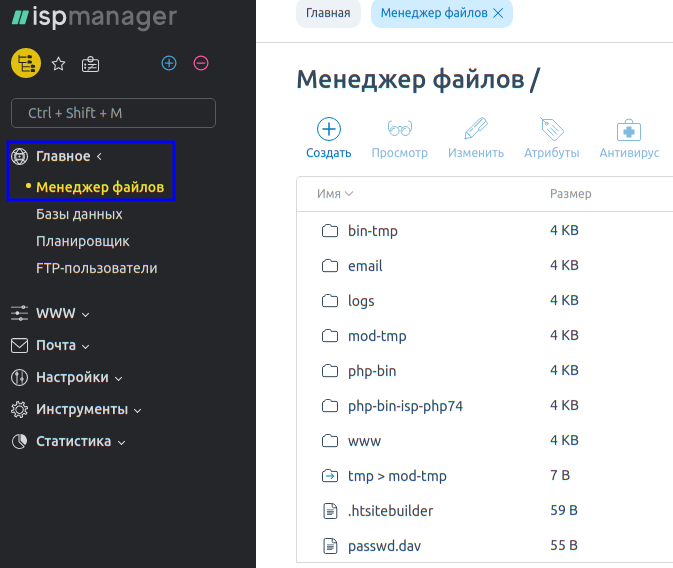Open Планировщик in sidebar
The image size is (673, 568).
pyautogui.click(x=82, y=241)
